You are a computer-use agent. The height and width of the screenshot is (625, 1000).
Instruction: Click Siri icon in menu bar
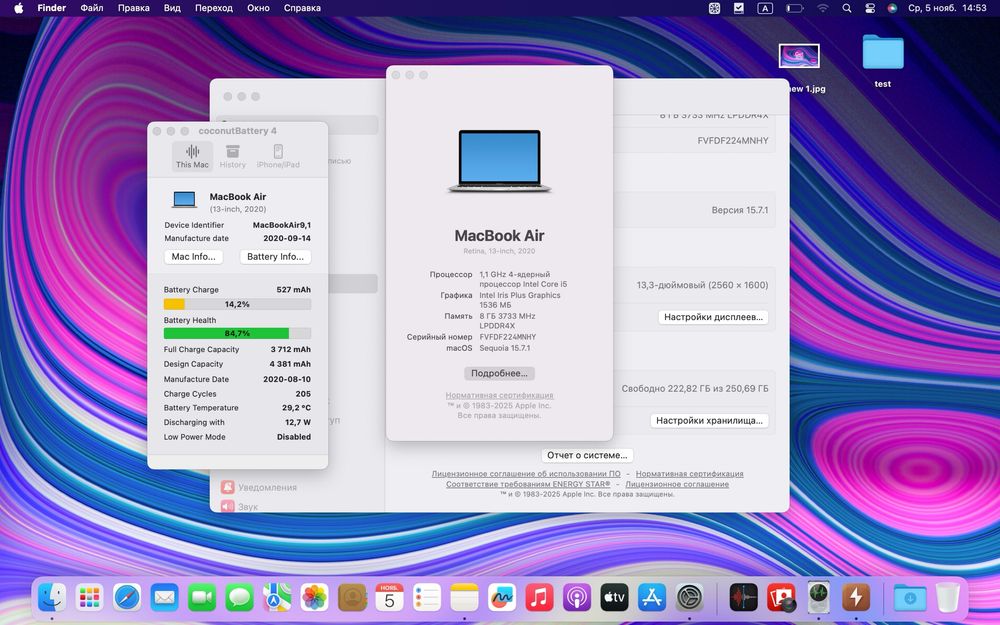892,8
